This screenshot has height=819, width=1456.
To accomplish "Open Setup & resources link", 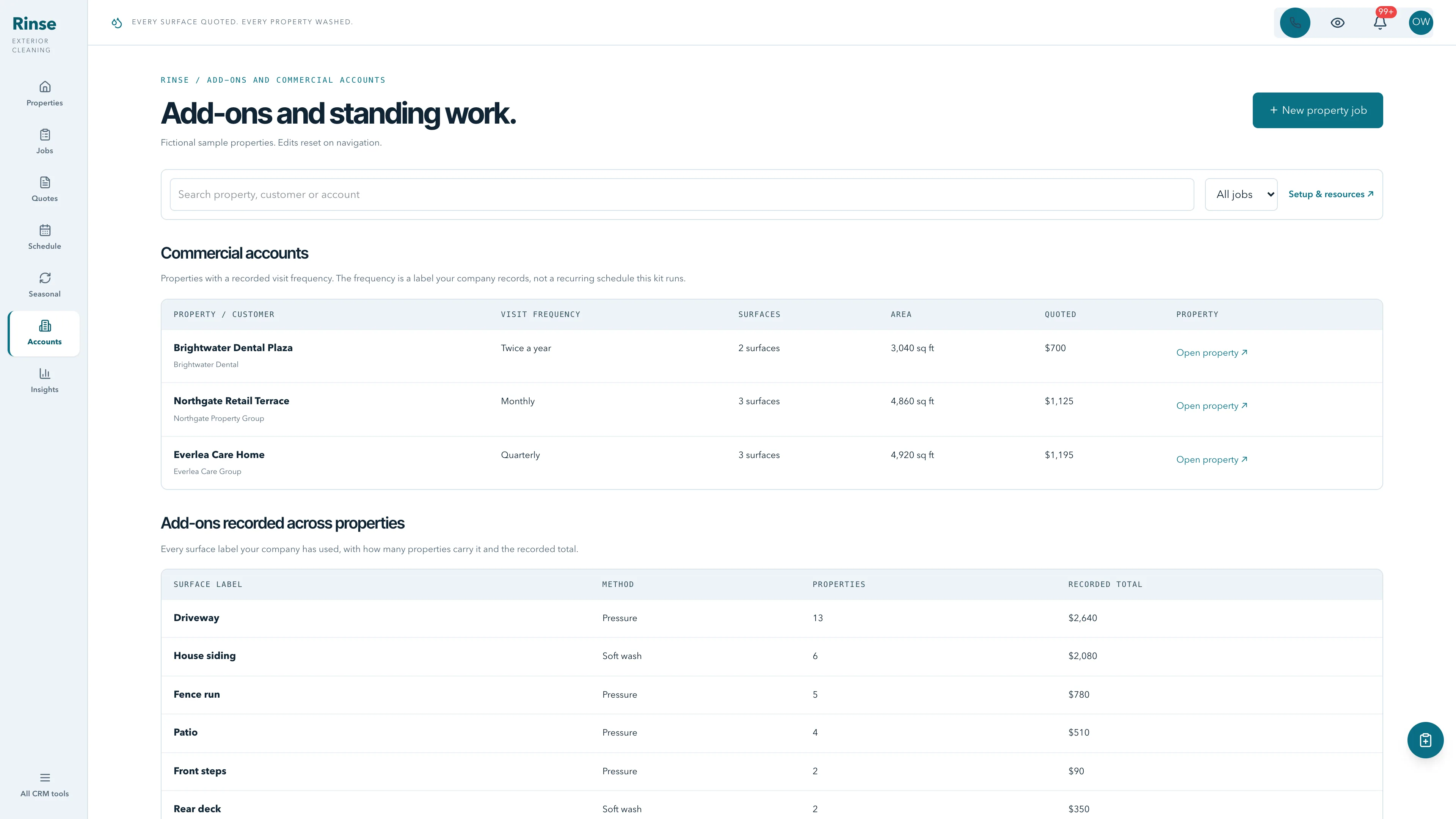I will (x=1330, y=194).
